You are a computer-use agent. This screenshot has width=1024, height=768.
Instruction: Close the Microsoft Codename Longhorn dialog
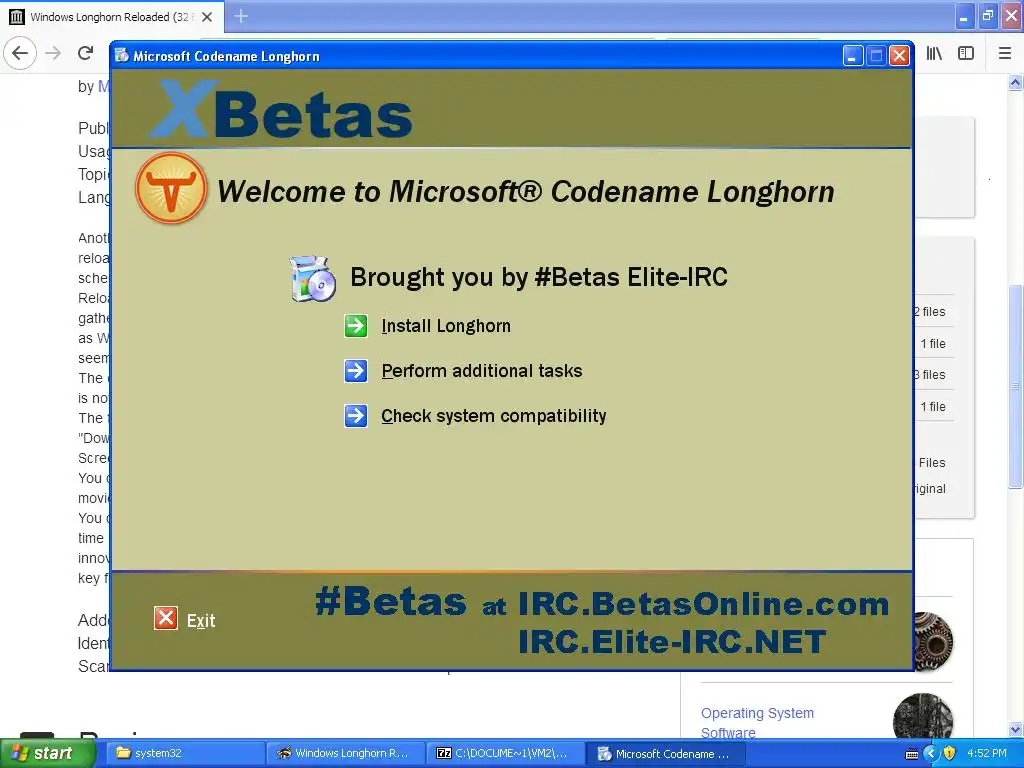pos(899,56)
